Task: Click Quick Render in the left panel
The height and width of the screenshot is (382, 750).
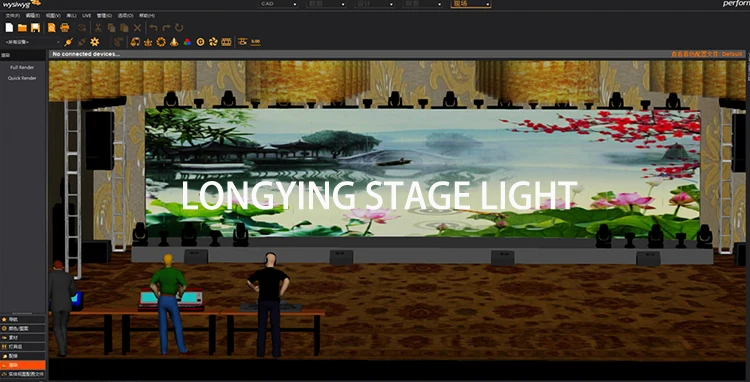Action: 22,78
